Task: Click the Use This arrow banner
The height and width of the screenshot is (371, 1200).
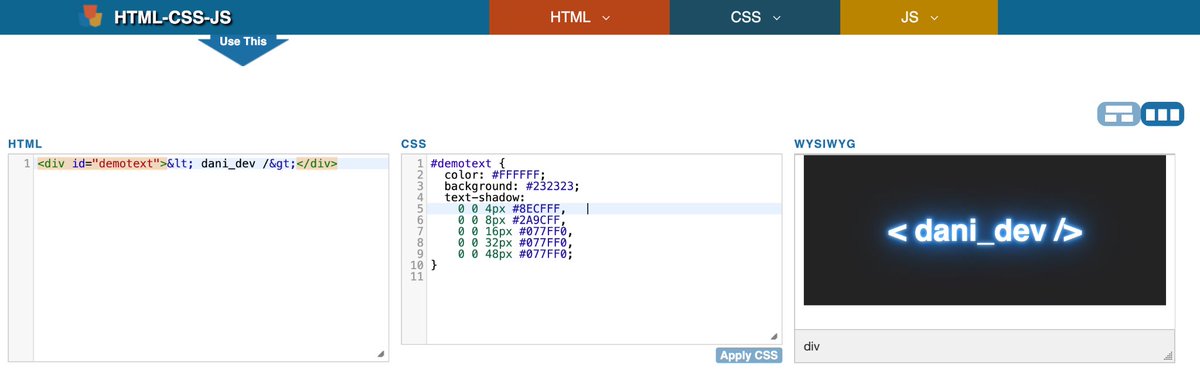Action: pyautogui.click(x=243, y=48)
